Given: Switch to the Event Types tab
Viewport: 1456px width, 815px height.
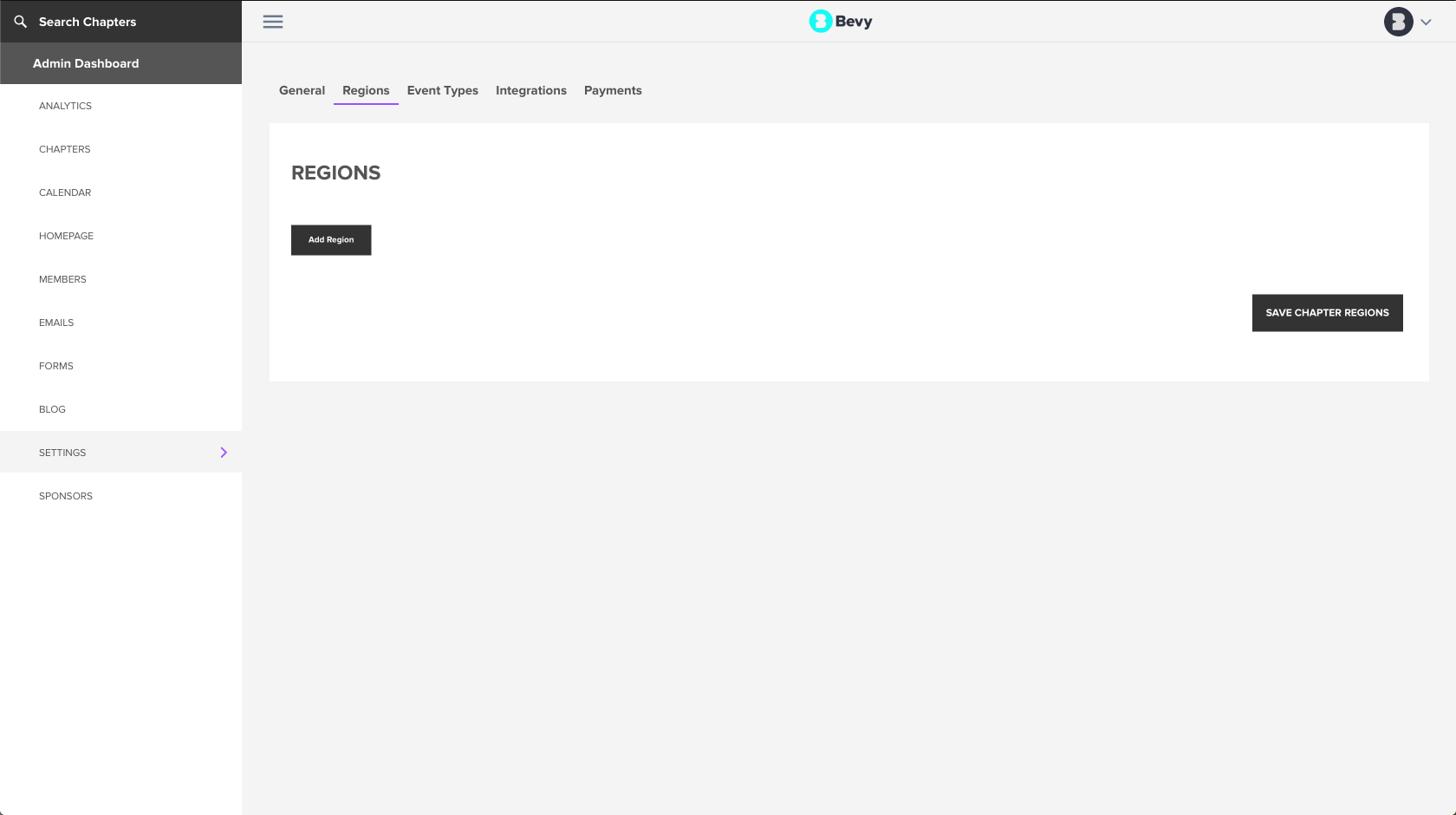Looking at the screenshot, I should tap(443, 90).
